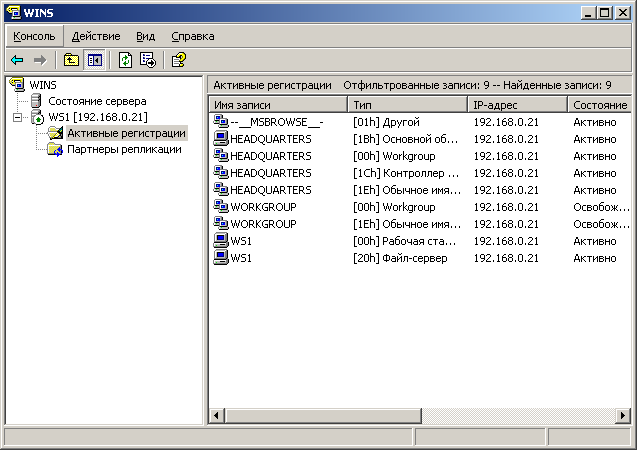Click the icon of the --__MSBROWSE__- record
637x450 pixels.
pos(221,121)
